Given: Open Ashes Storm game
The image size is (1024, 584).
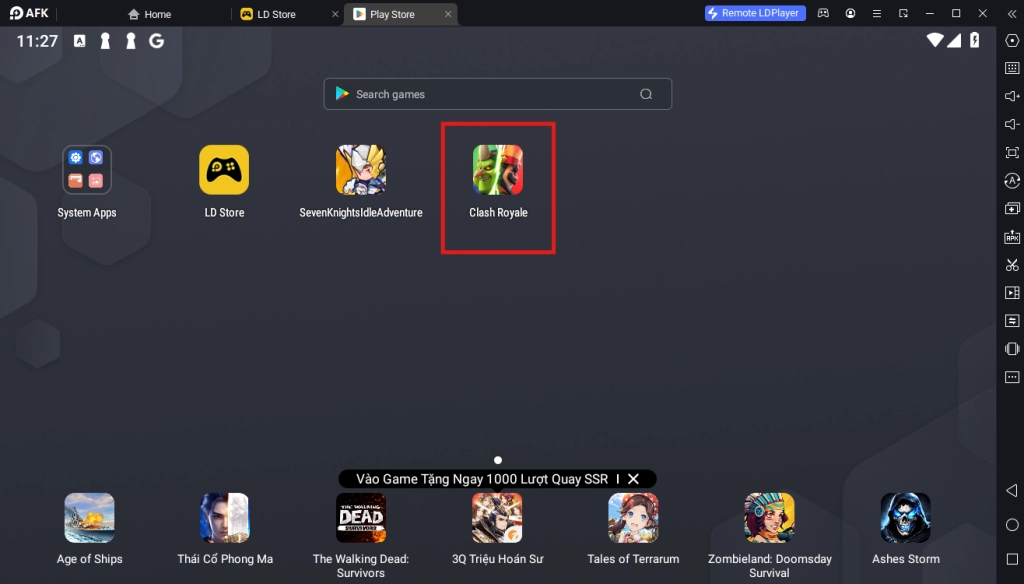Looking at the screenshot, I should 905,518.
